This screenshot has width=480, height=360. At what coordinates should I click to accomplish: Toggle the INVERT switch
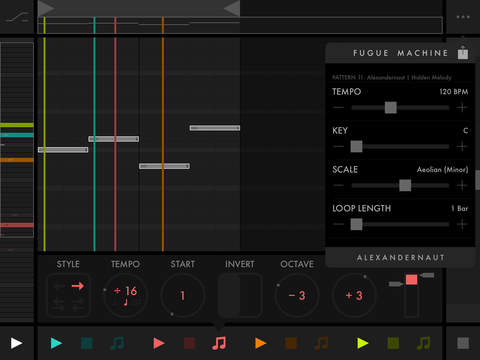[x=240, y=295]
